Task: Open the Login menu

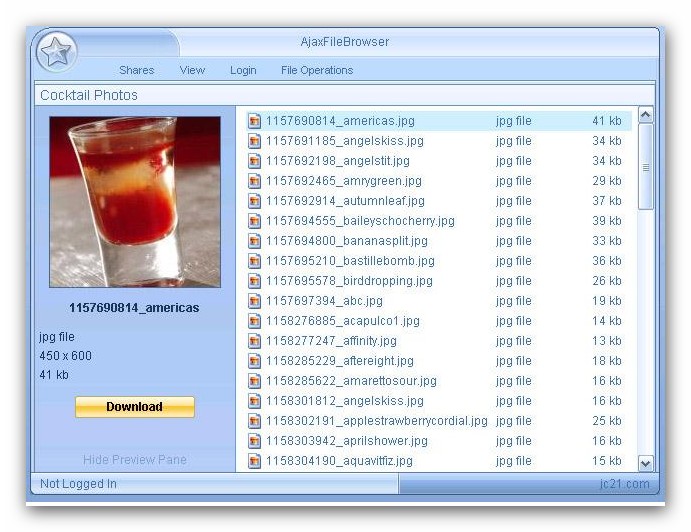Action: click(x=243, y=70)
